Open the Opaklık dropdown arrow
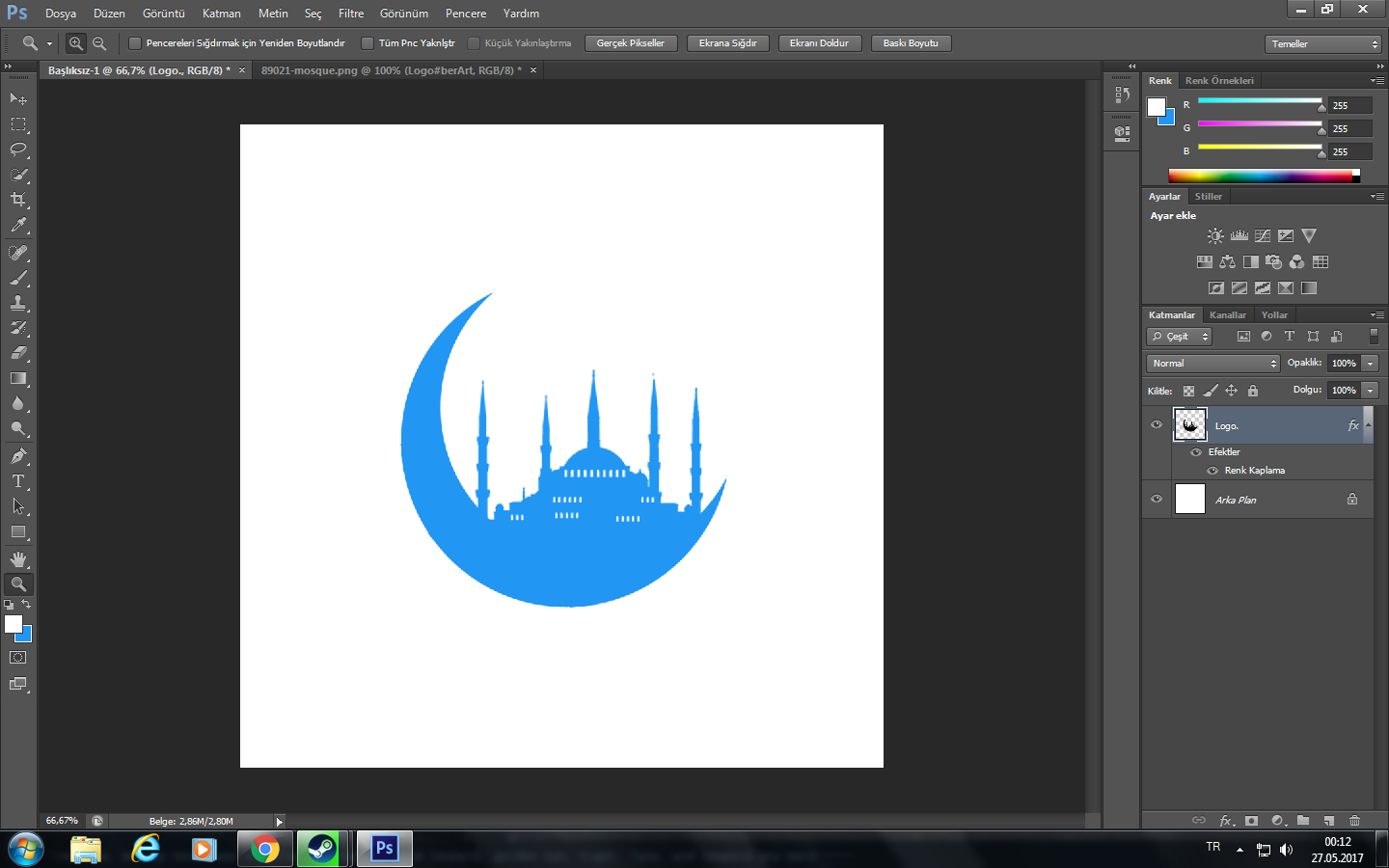Screen dimensions: 1389x868 tap(1370, 364)
